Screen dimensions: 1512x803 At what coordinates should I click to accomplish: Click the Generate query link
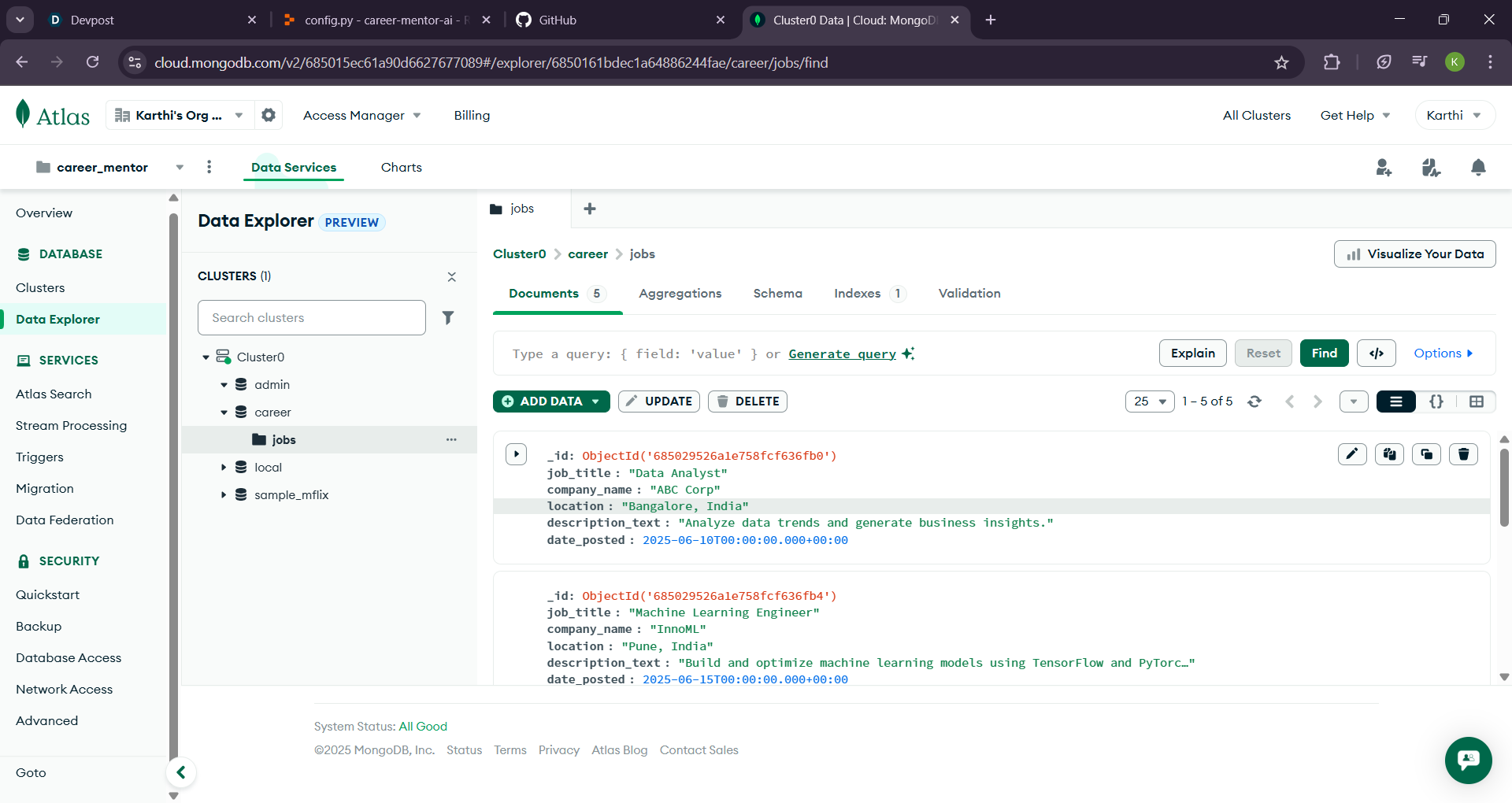click(843, 353)
